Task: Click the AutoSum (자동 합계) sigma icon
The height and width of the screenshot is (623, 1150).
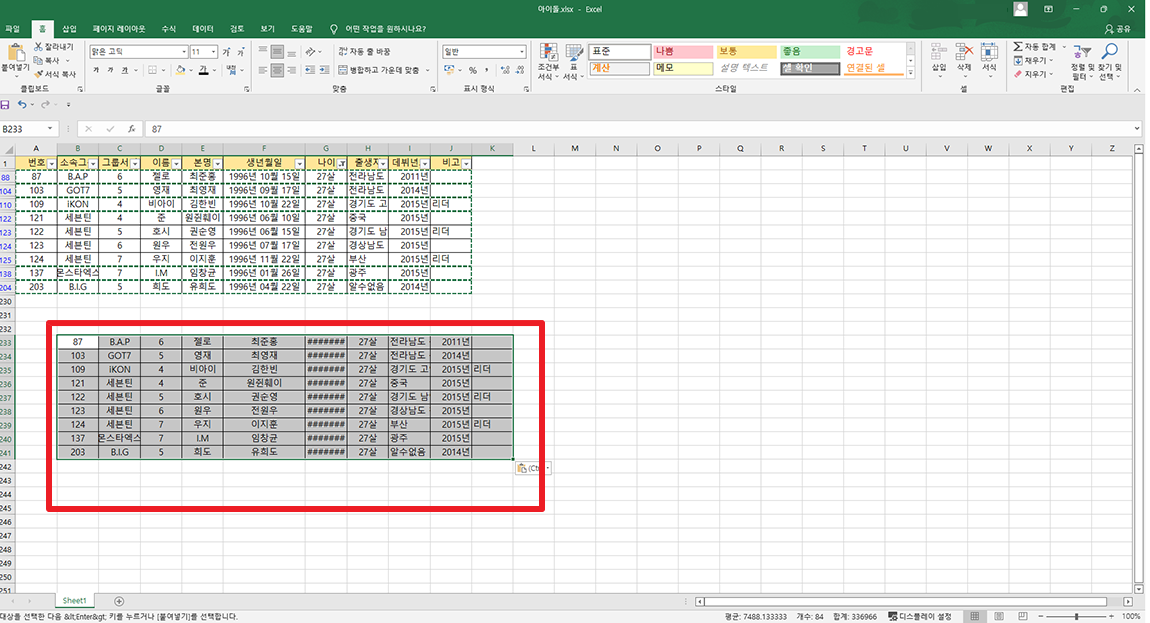Action: (1018, 47)
